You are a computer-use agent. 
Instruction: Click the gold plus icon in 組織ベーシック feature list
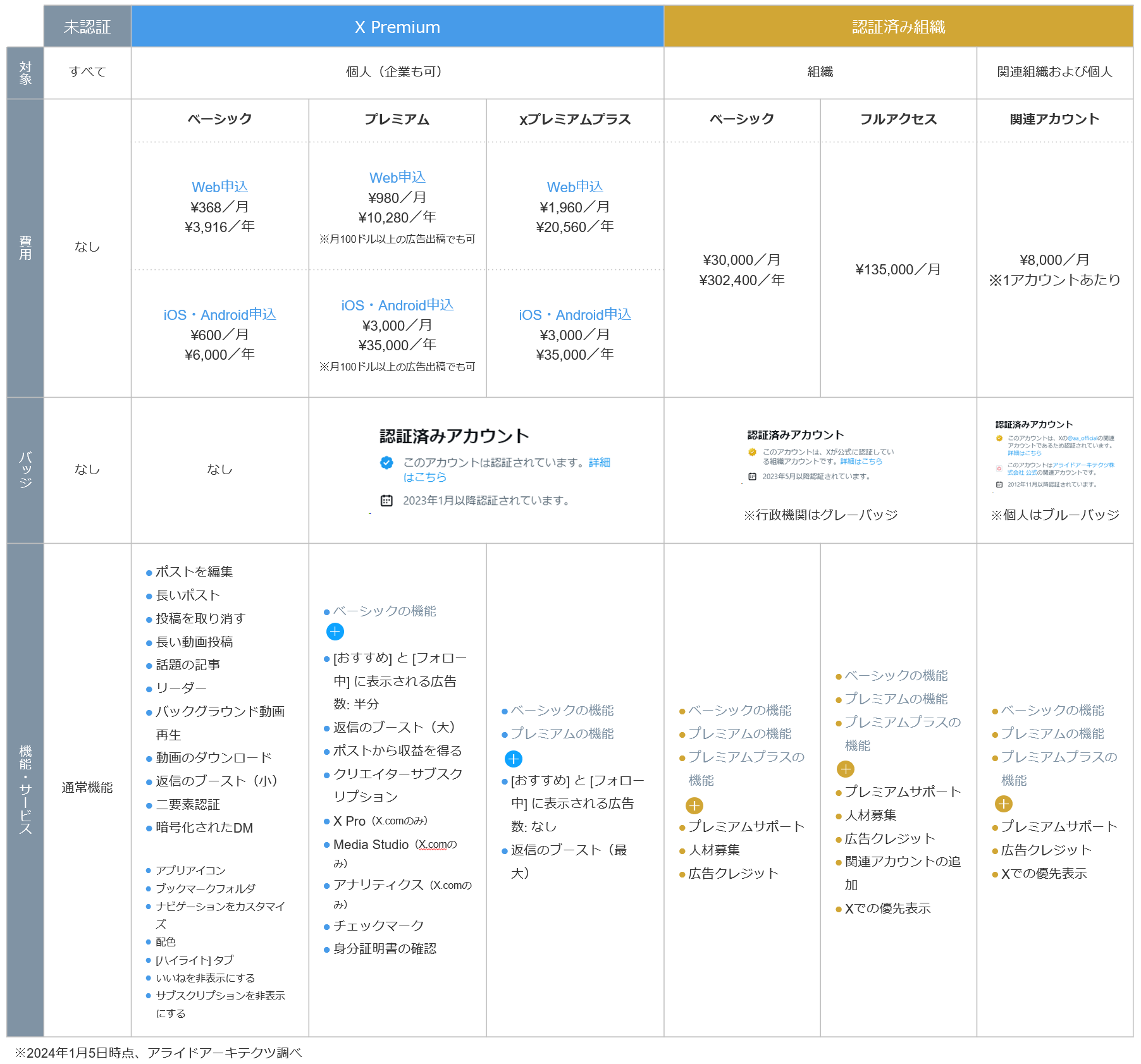pos(694,805)
